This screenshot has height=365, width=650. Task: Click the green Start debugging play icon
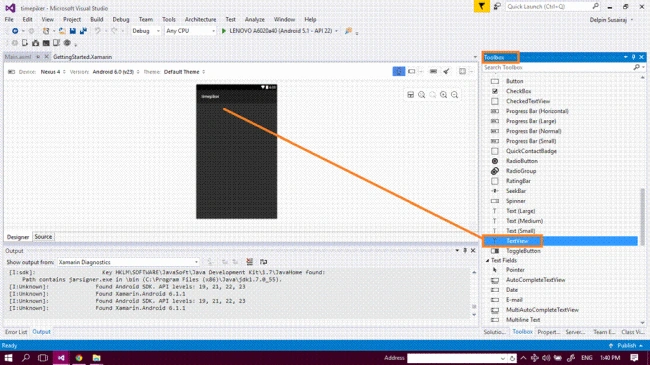click(x=224, y=31)
